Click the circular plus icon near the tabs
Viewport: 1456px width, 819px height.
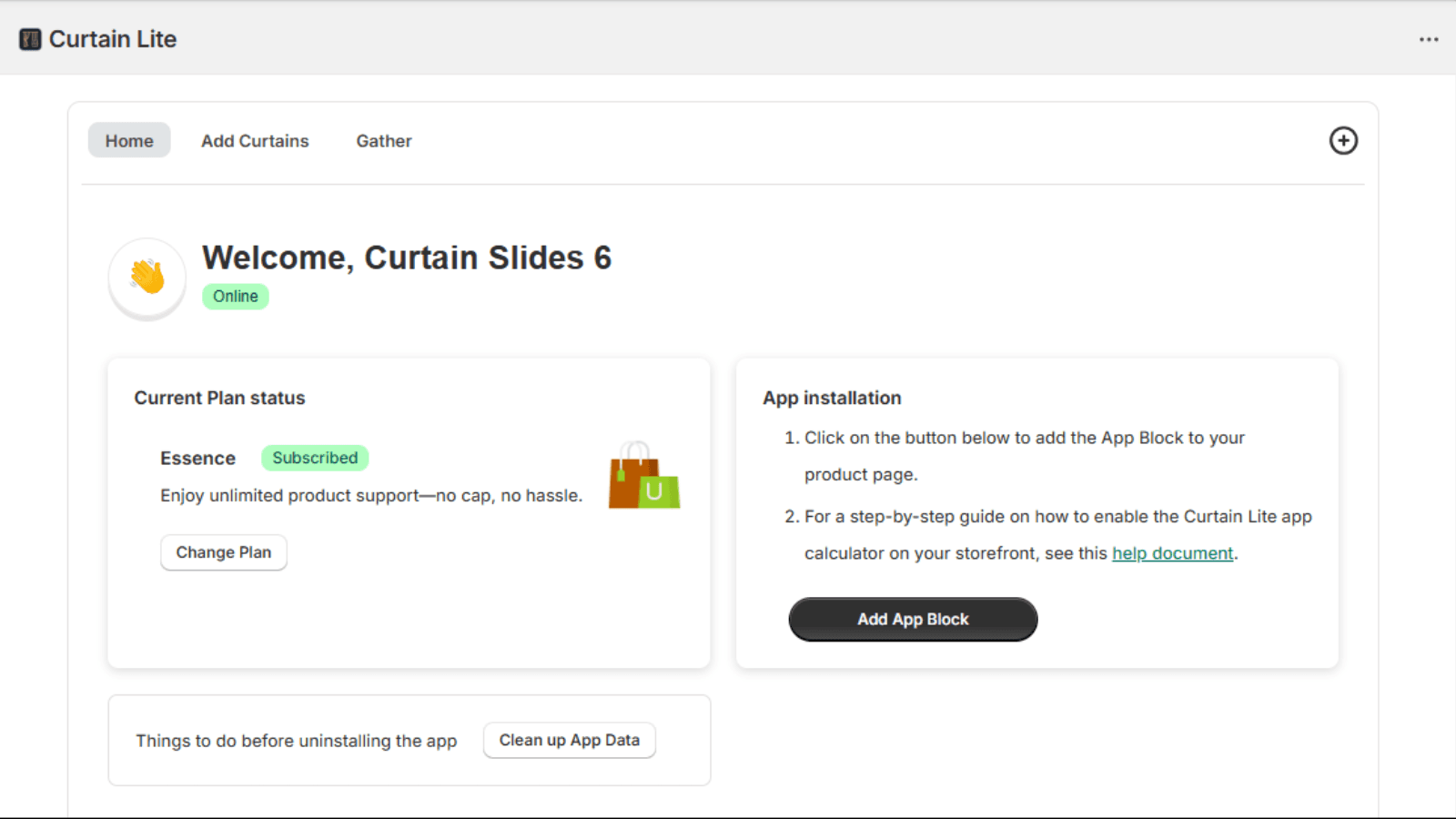pos(1344,140)
